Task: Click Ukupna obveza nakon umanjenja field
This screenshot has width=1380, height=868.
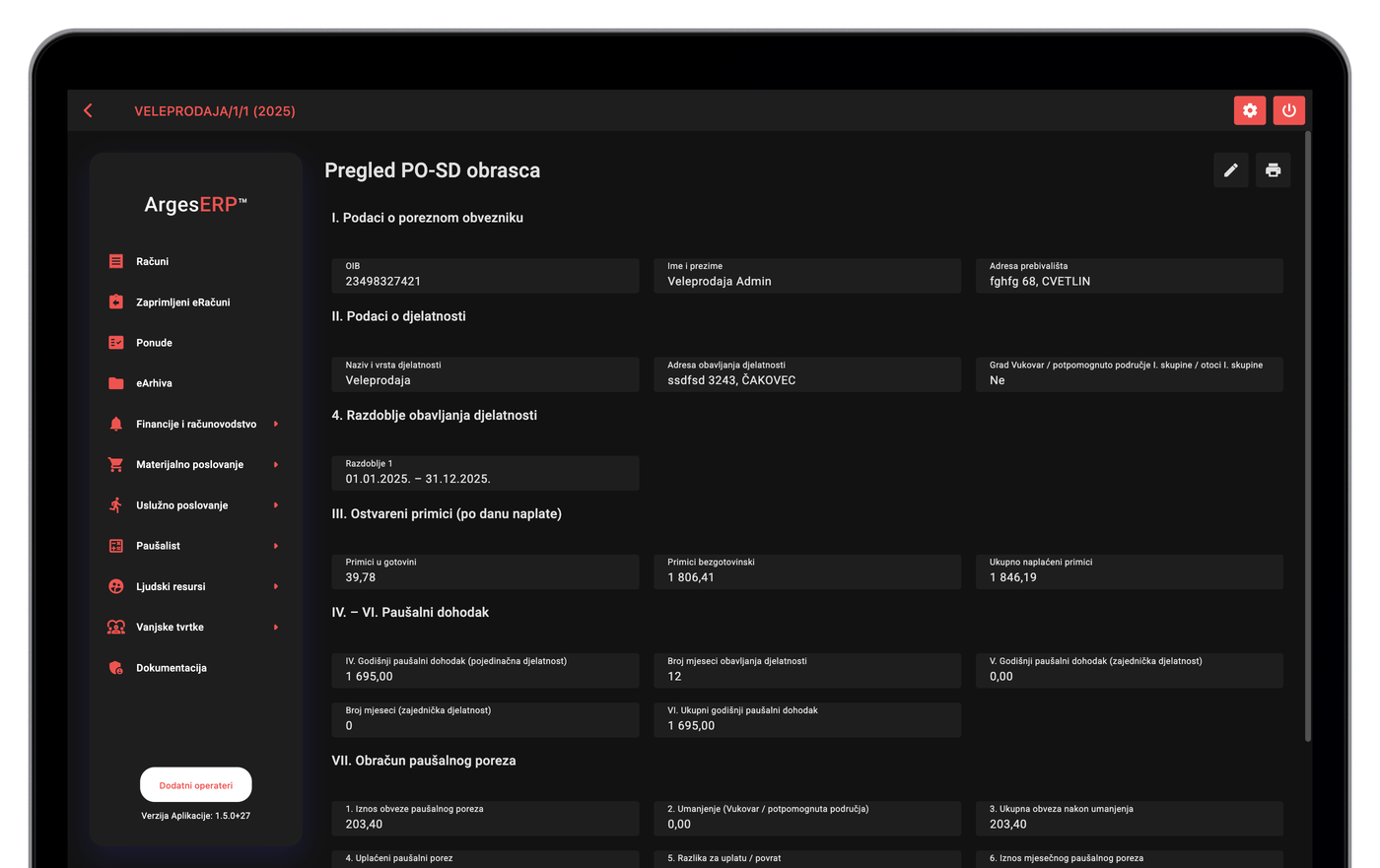Action: point(1130,819)
